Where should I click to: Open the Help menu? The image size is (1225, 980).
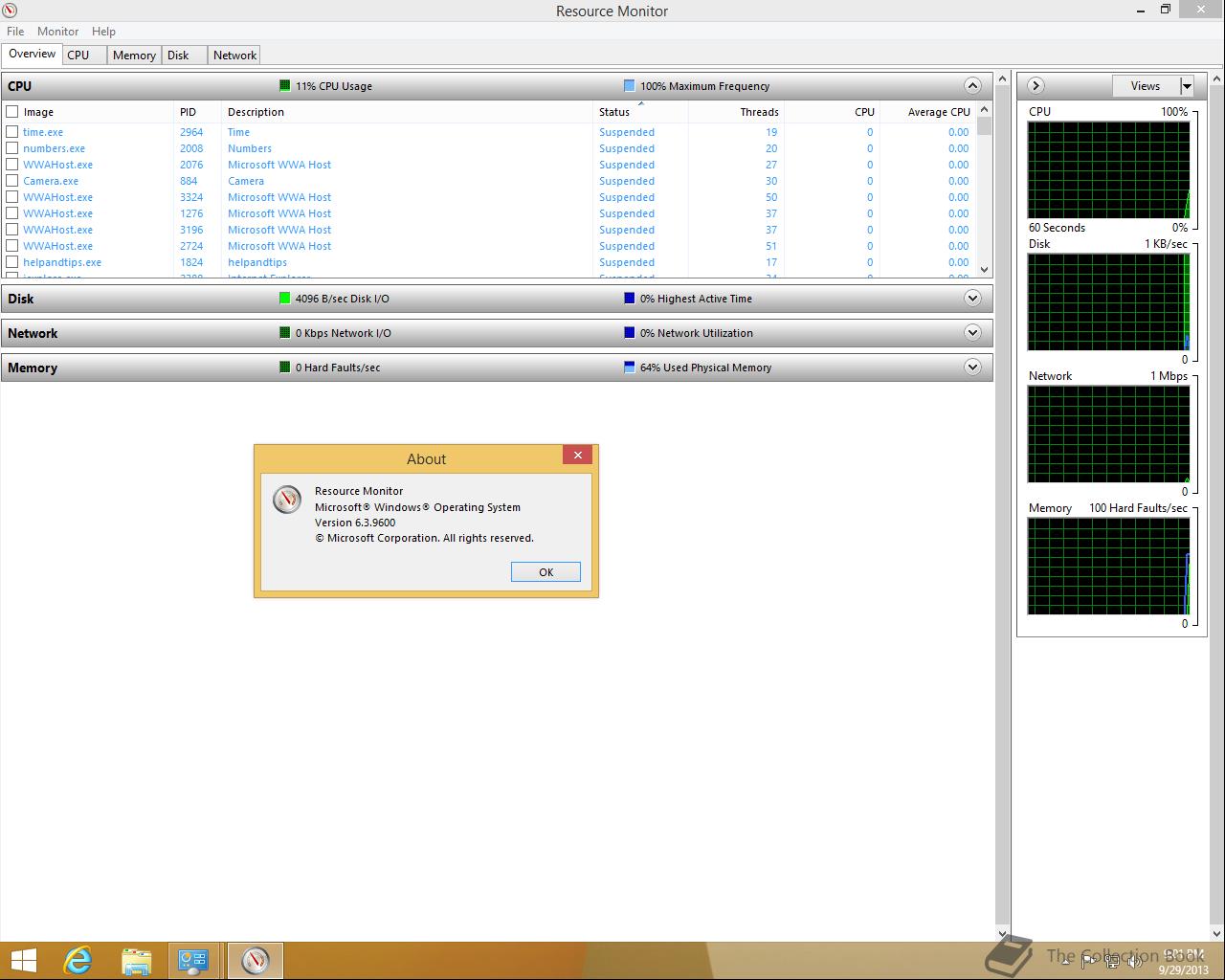[103, 32]
